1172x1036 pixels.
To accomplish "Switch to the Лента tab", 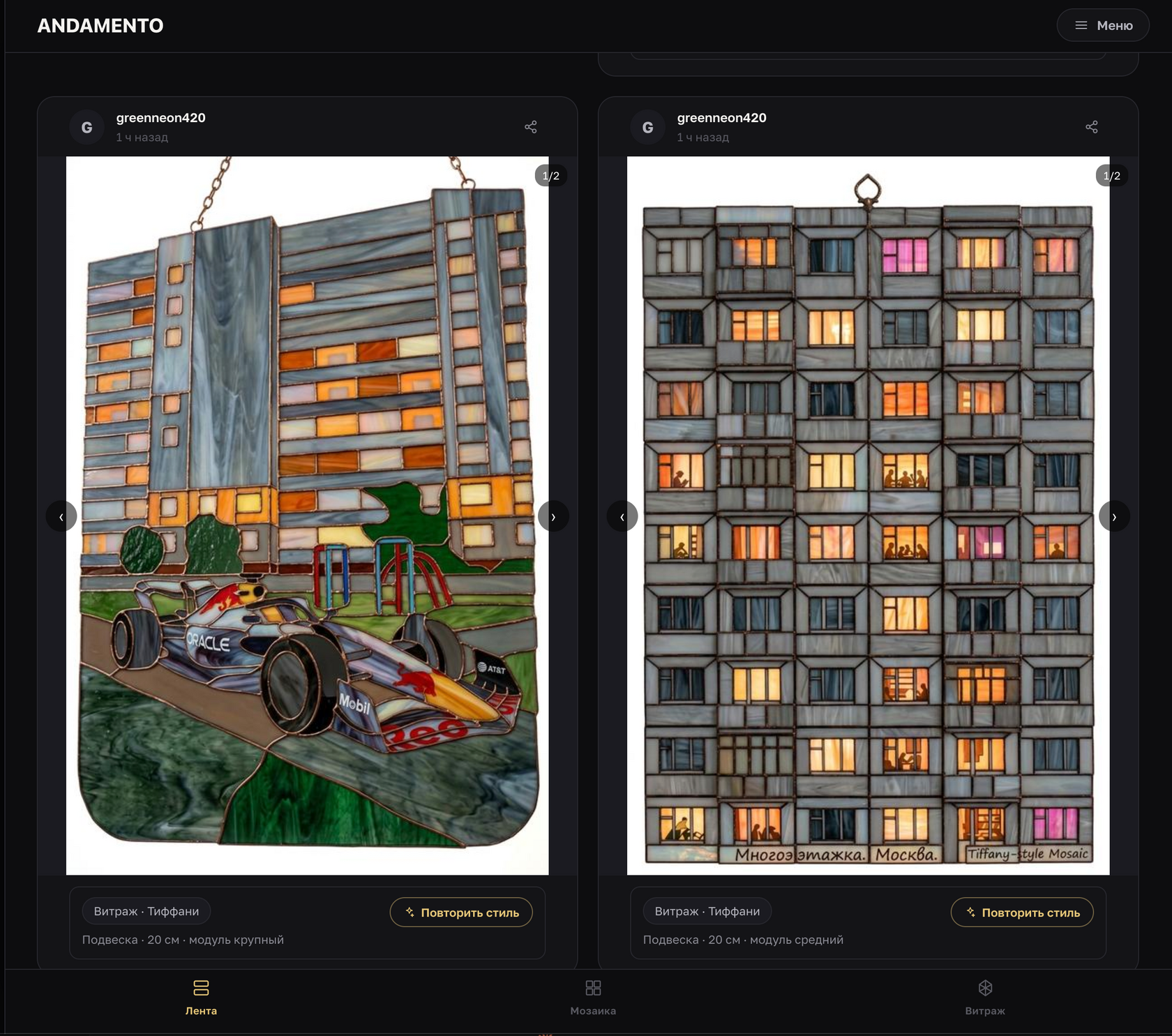I will tap(201, 998).
